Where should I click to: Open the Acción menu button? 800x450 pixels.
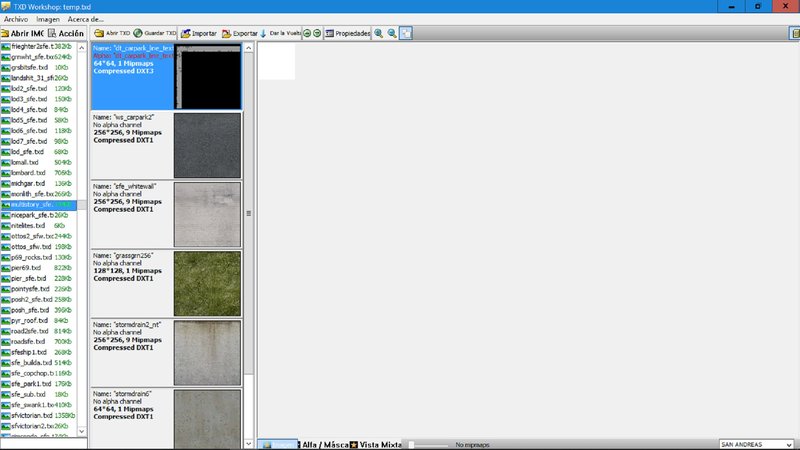click(x=66, y=33)
